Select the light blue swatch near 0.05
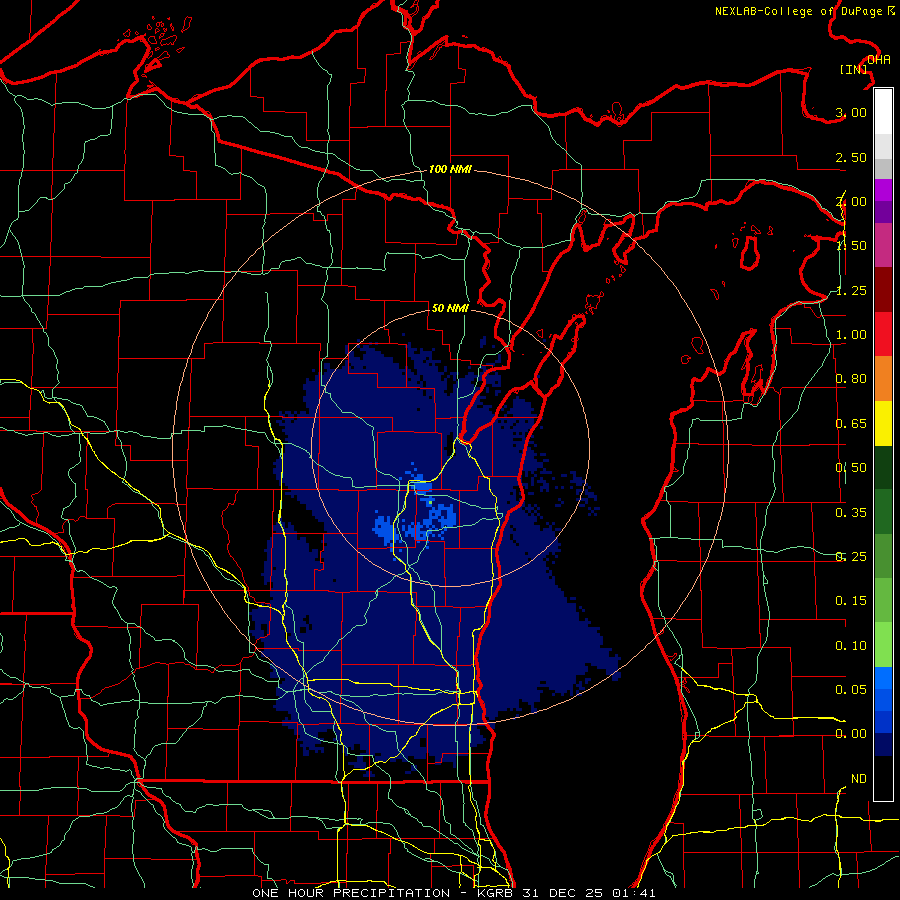 883,678
